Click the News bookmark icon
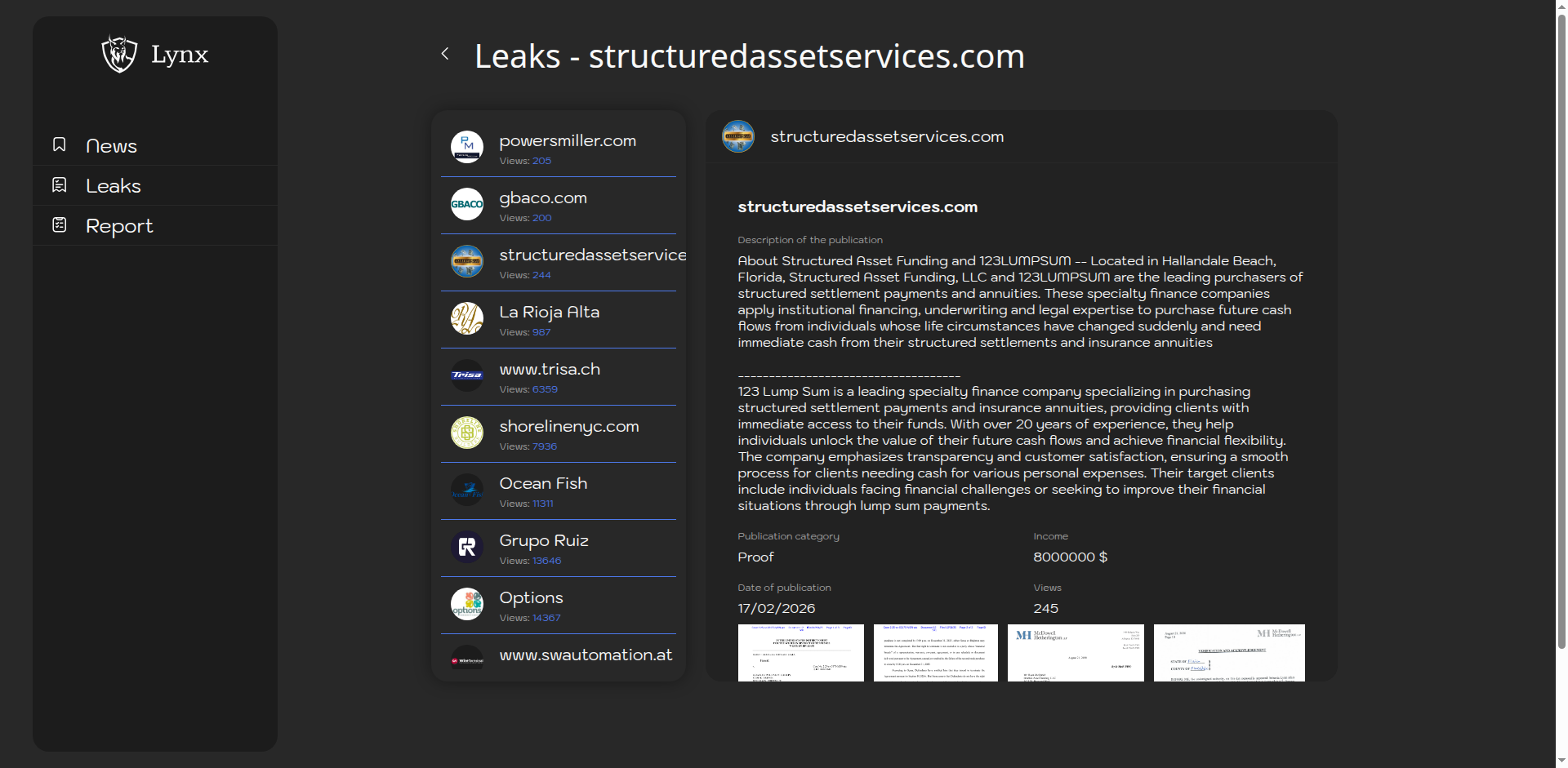The width and height of the screenshot is (1568, 768). 60,144
